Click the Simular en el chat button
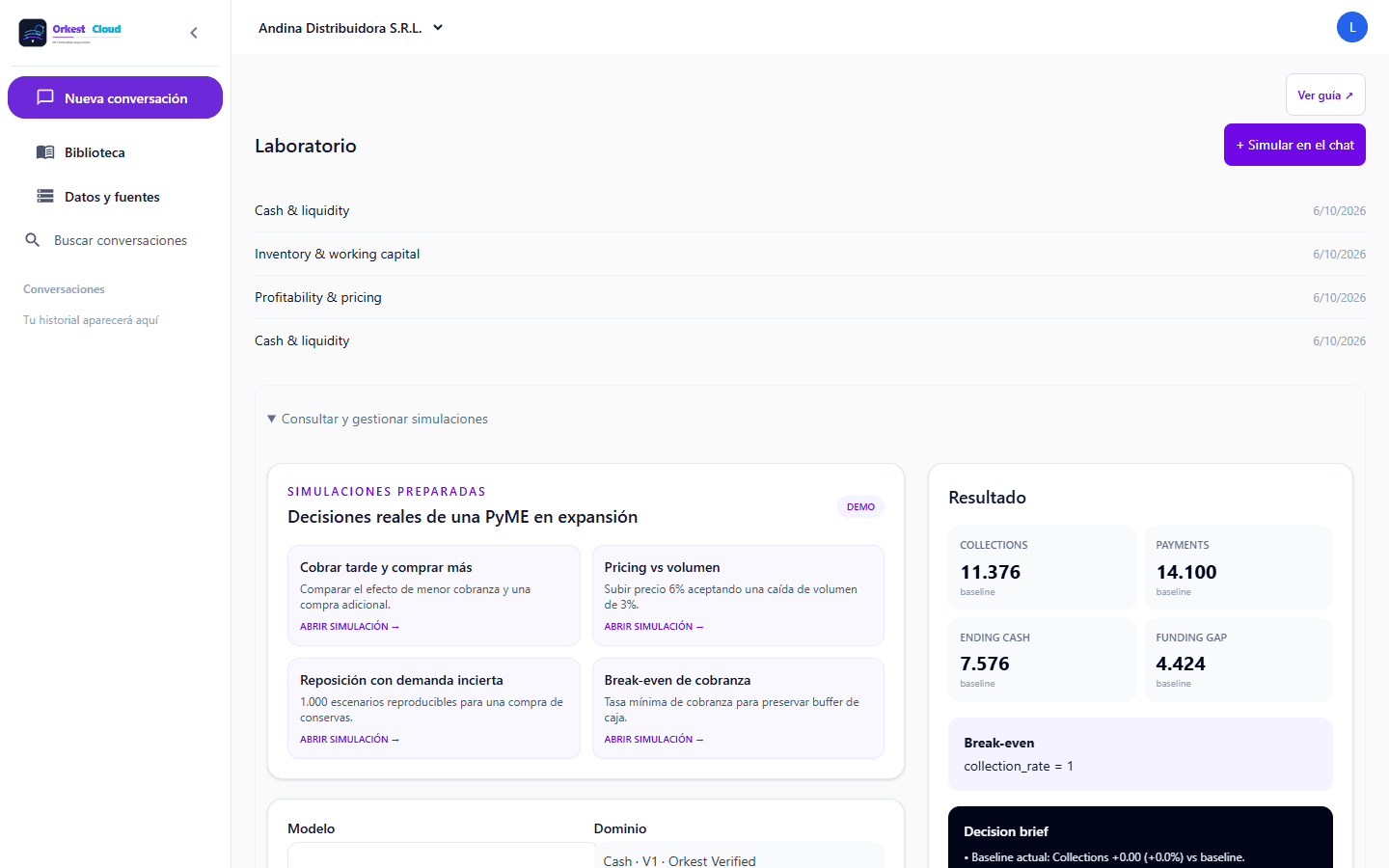1389x868 pixels. [1294, 145]
